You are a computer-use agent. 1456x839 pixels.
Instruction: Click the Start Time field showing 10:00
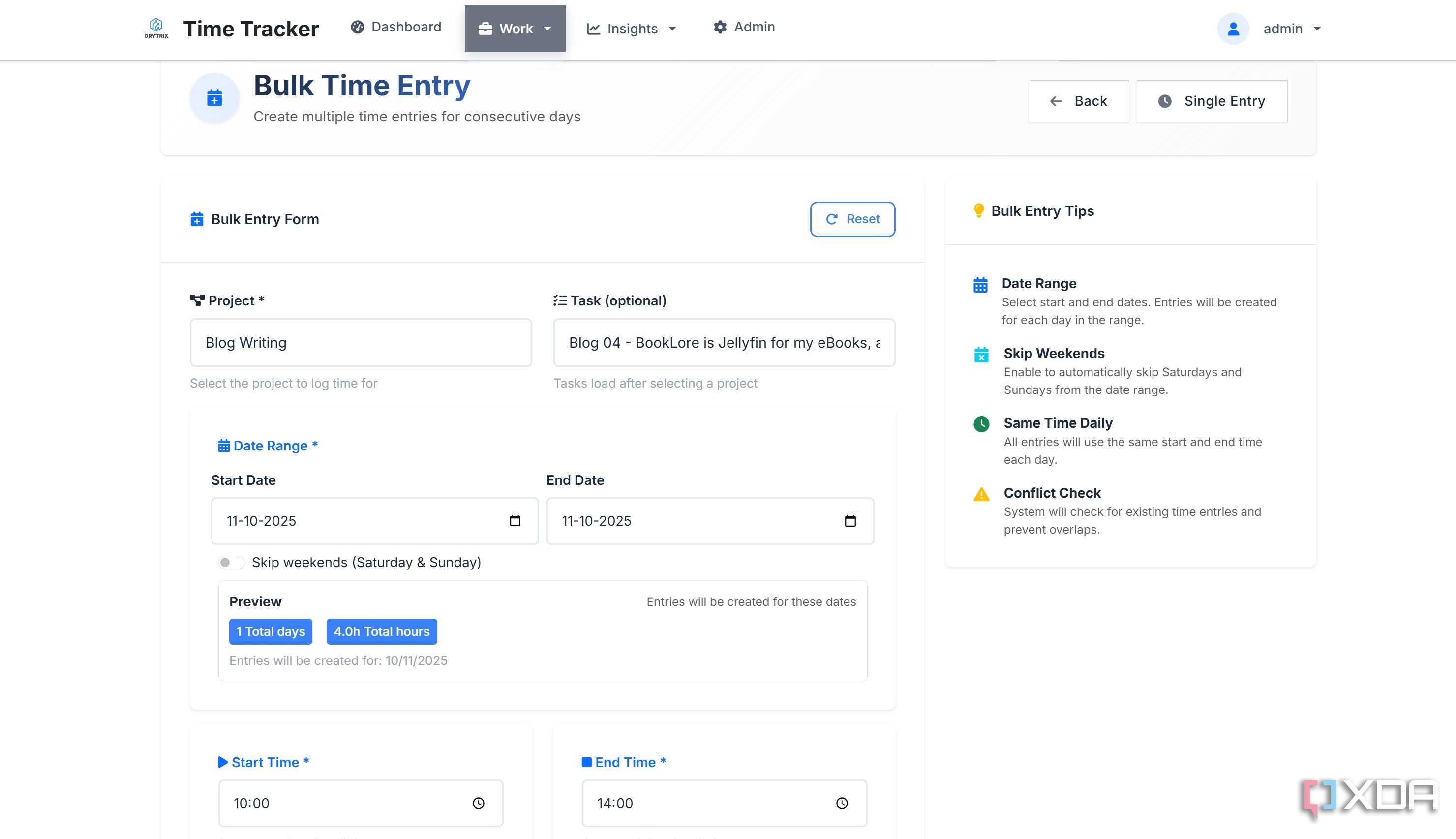click(x=361, y=803)
